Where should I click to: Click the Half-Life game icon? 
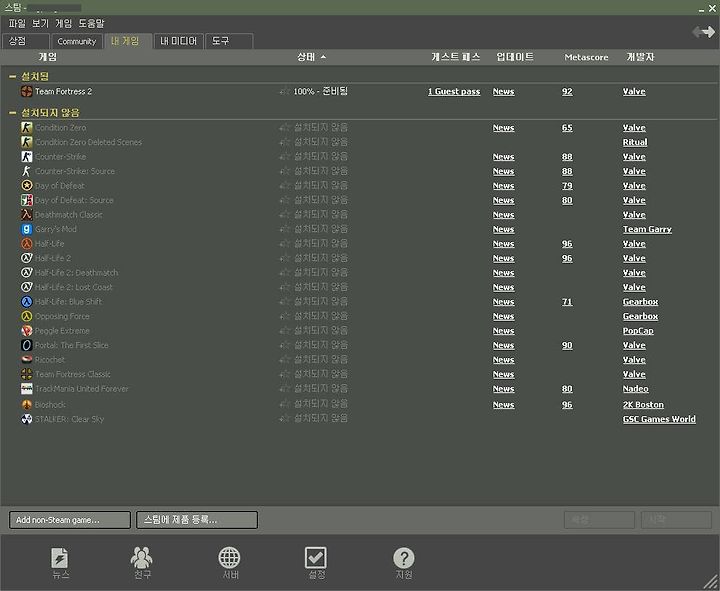point(27,244)
